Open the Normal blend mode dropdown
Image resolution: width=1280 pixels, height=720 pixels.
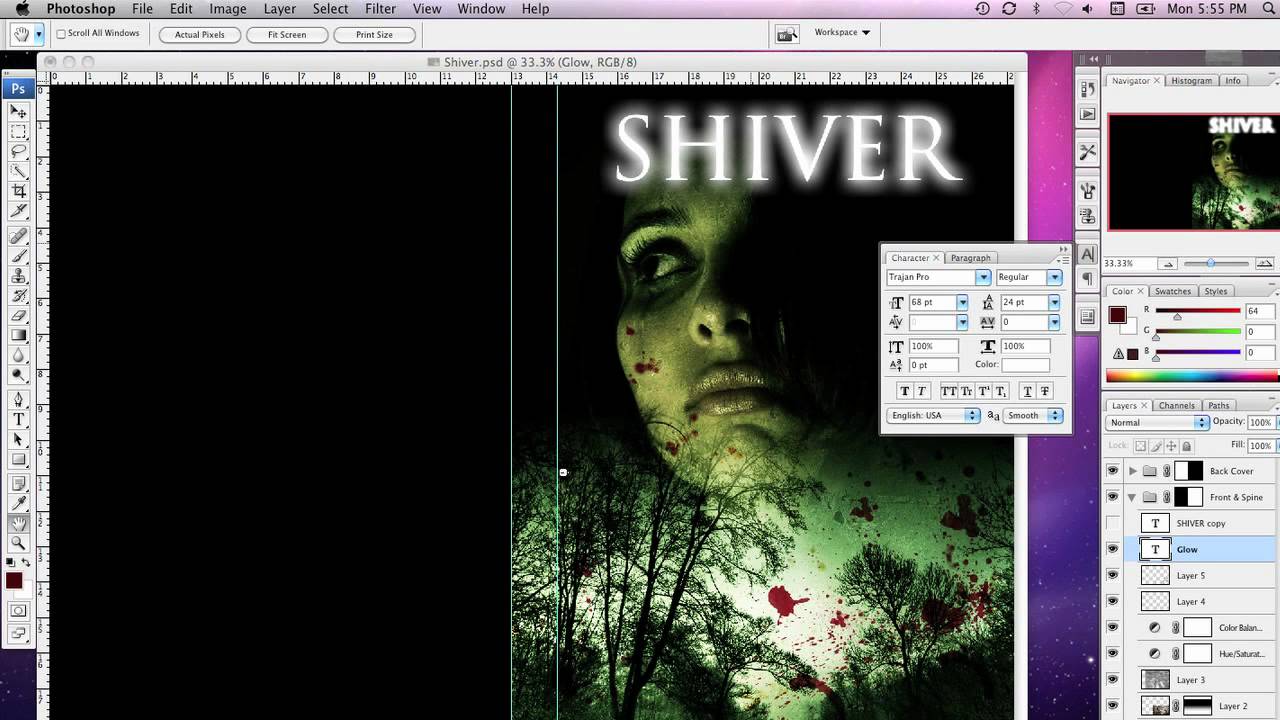point(1157,423)
